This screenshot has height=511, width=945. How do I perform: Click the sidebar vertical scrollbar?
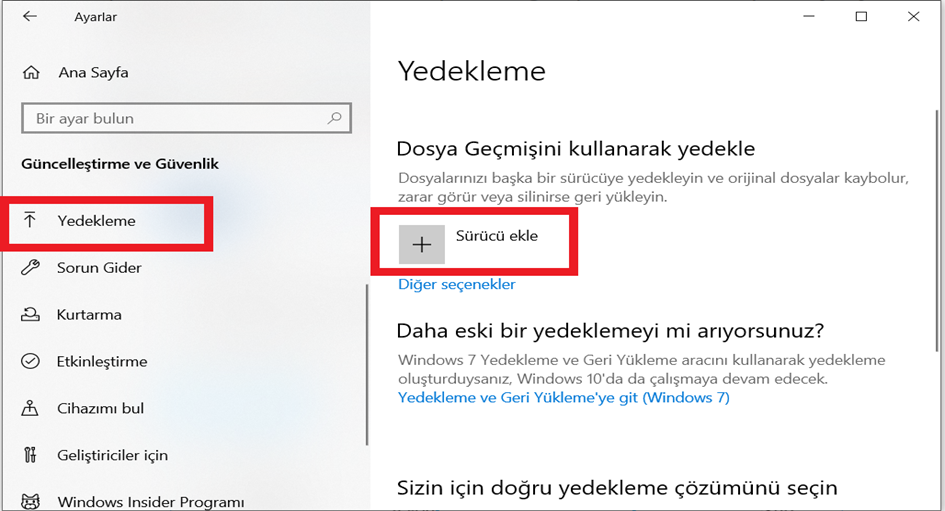coord(366,365)
